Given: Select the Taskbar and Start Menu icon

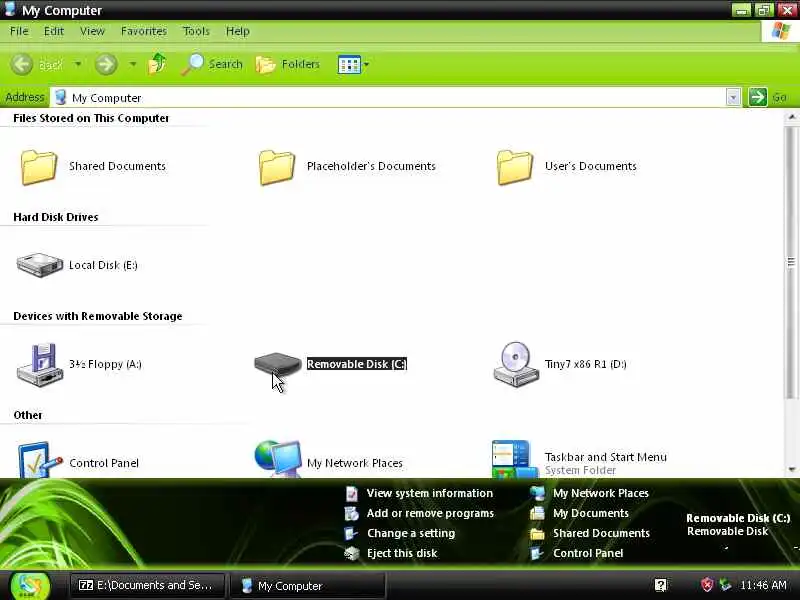Looking at the screenshot, I should 515,459.
